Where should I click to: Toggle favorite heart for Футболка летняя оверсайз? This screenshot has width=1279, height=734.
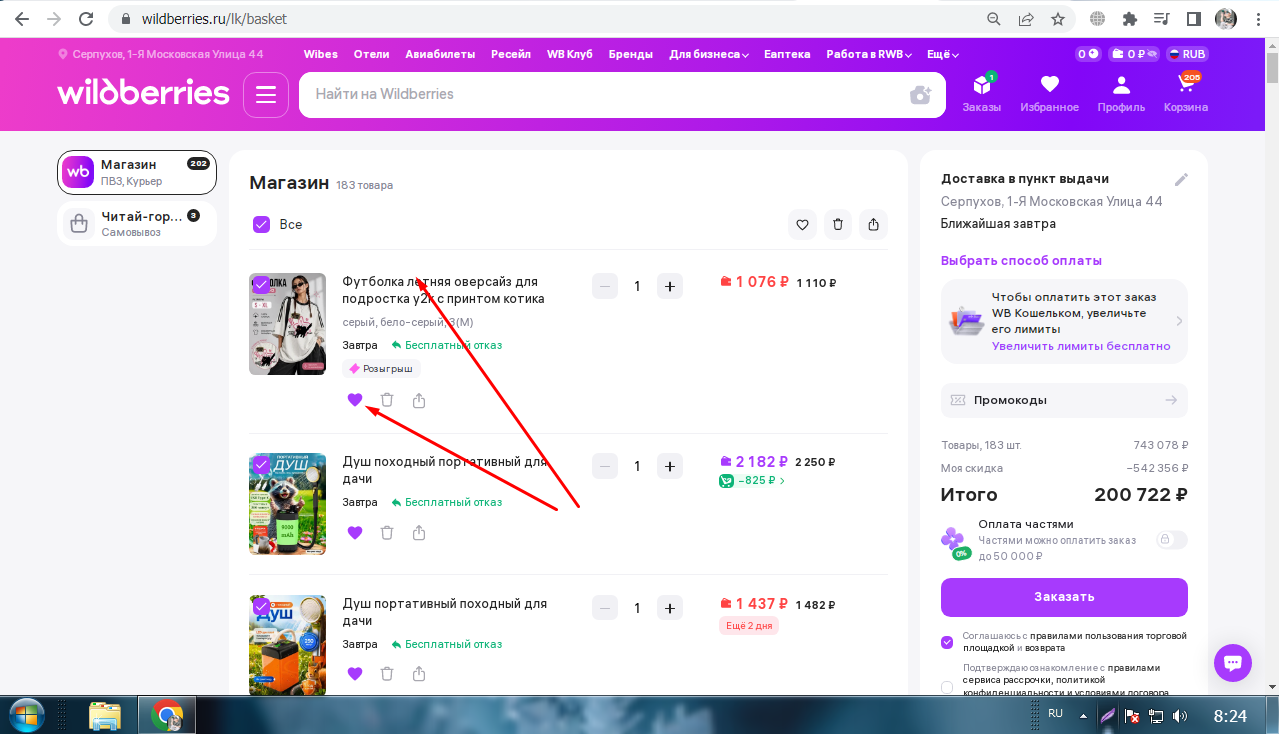[x=354, y=400]
